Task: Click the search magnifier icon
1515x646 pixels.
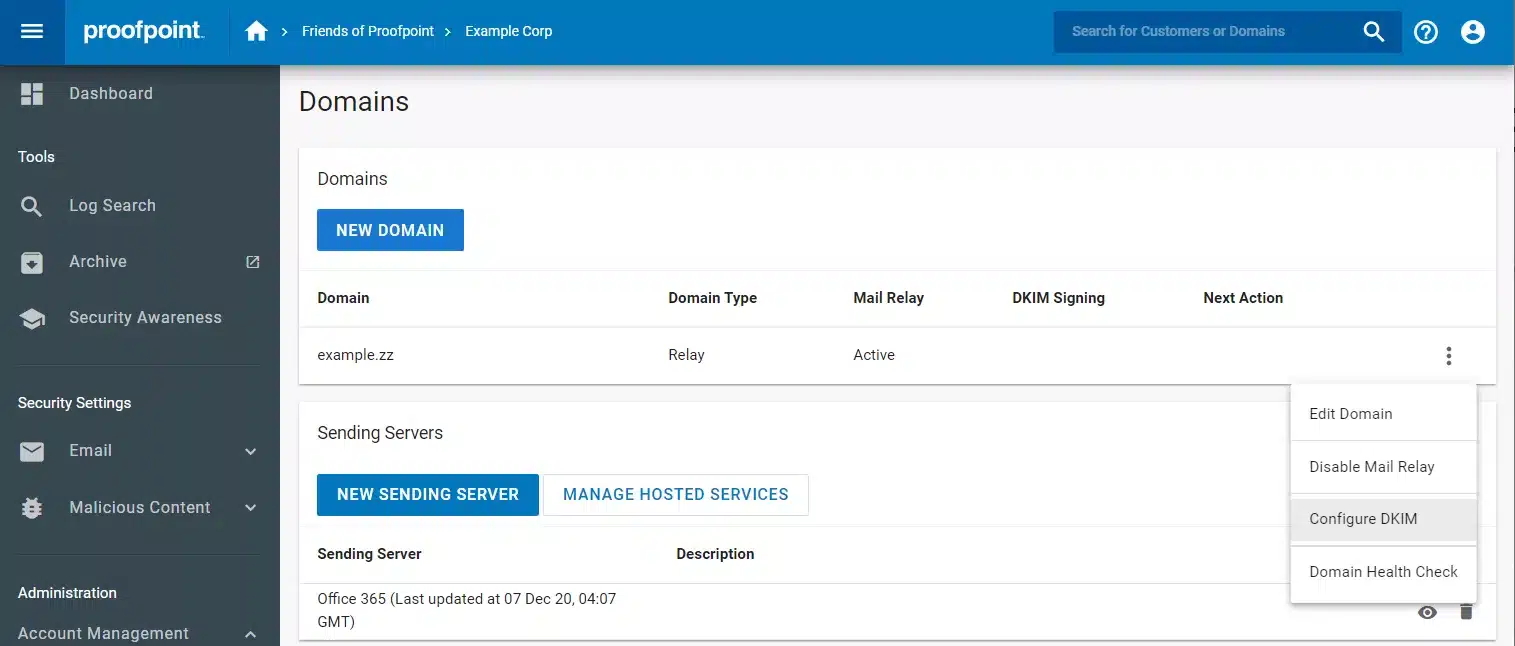Action: point(1374,32)
